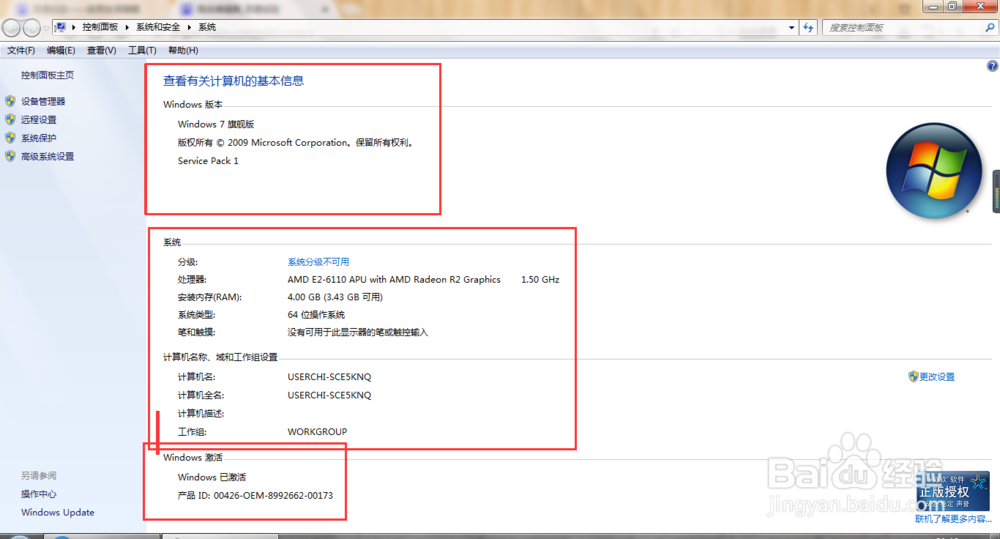Click the 计算机名 value USERCHI-SCE5KNQ
This screenshot has width=1000, height=539.
(x=329, y=377)
